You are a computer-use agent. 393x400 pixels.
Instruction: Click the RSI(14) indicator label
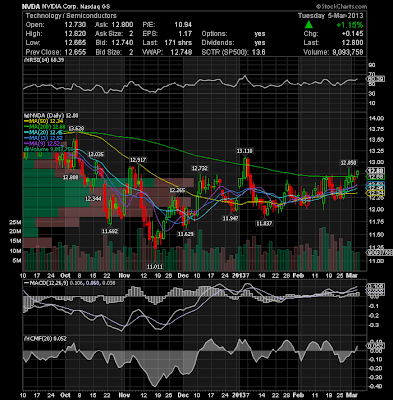(x=43, y=60)
